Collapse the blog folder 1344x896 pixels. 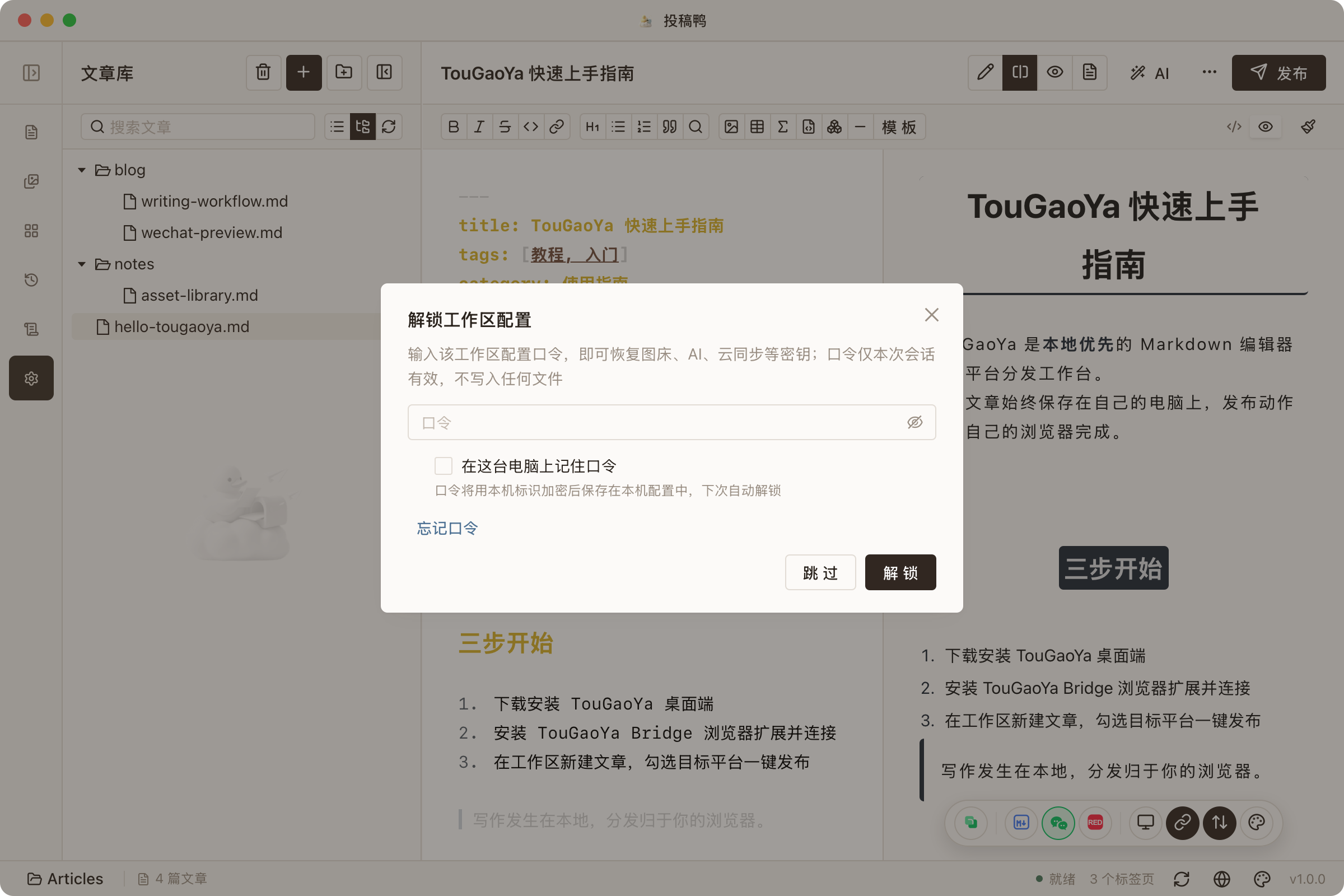tap(82, 170)
